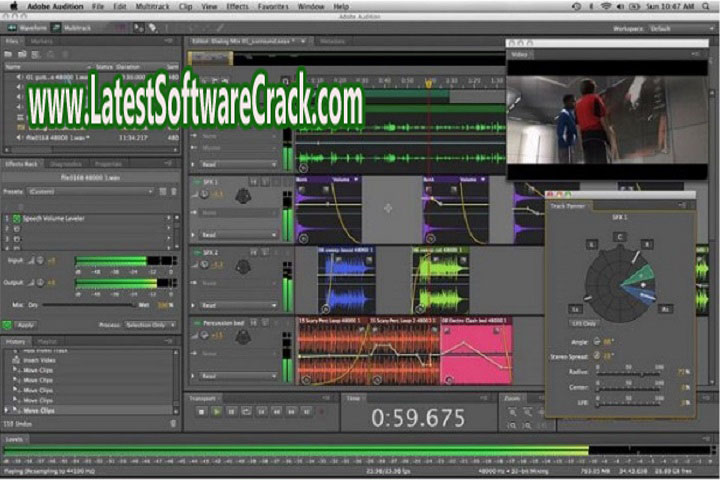Open SFX 1 track Read automation dropdown
The width and height of the screenshot is (720, 480).
click(x=239, y=235)
